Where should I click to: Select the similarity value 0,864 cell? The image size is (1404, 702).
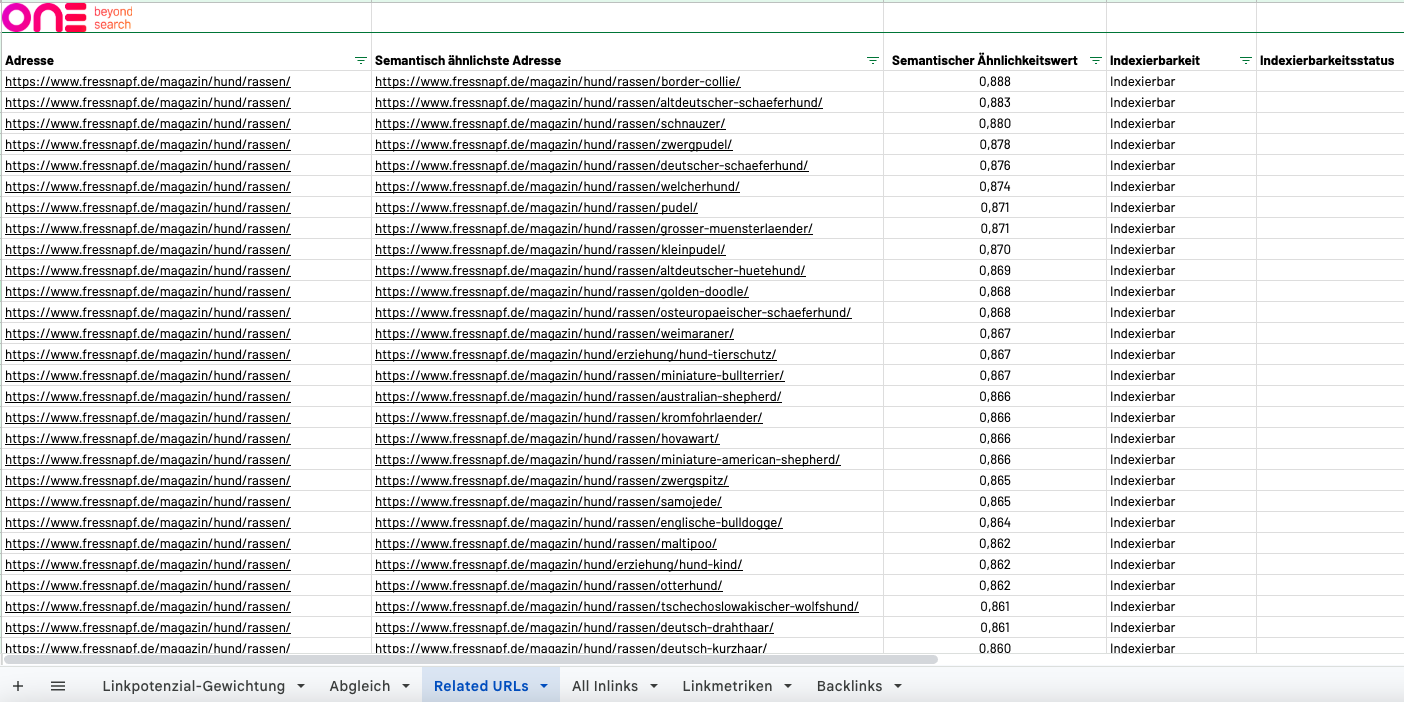click(995, 523)
